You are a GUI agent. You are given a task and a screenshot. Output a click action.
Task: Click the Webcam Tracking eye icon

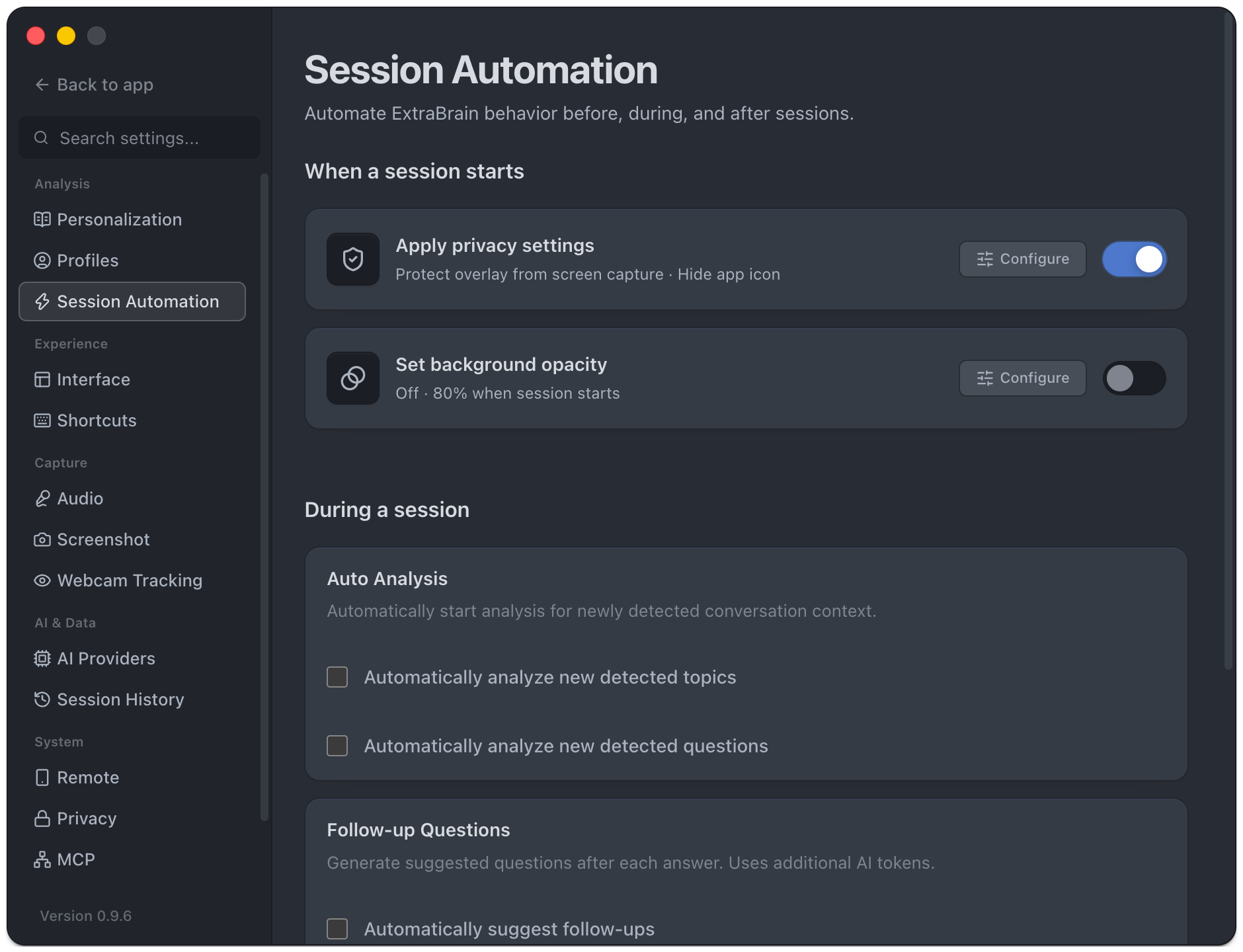click(x=42, y=580)
